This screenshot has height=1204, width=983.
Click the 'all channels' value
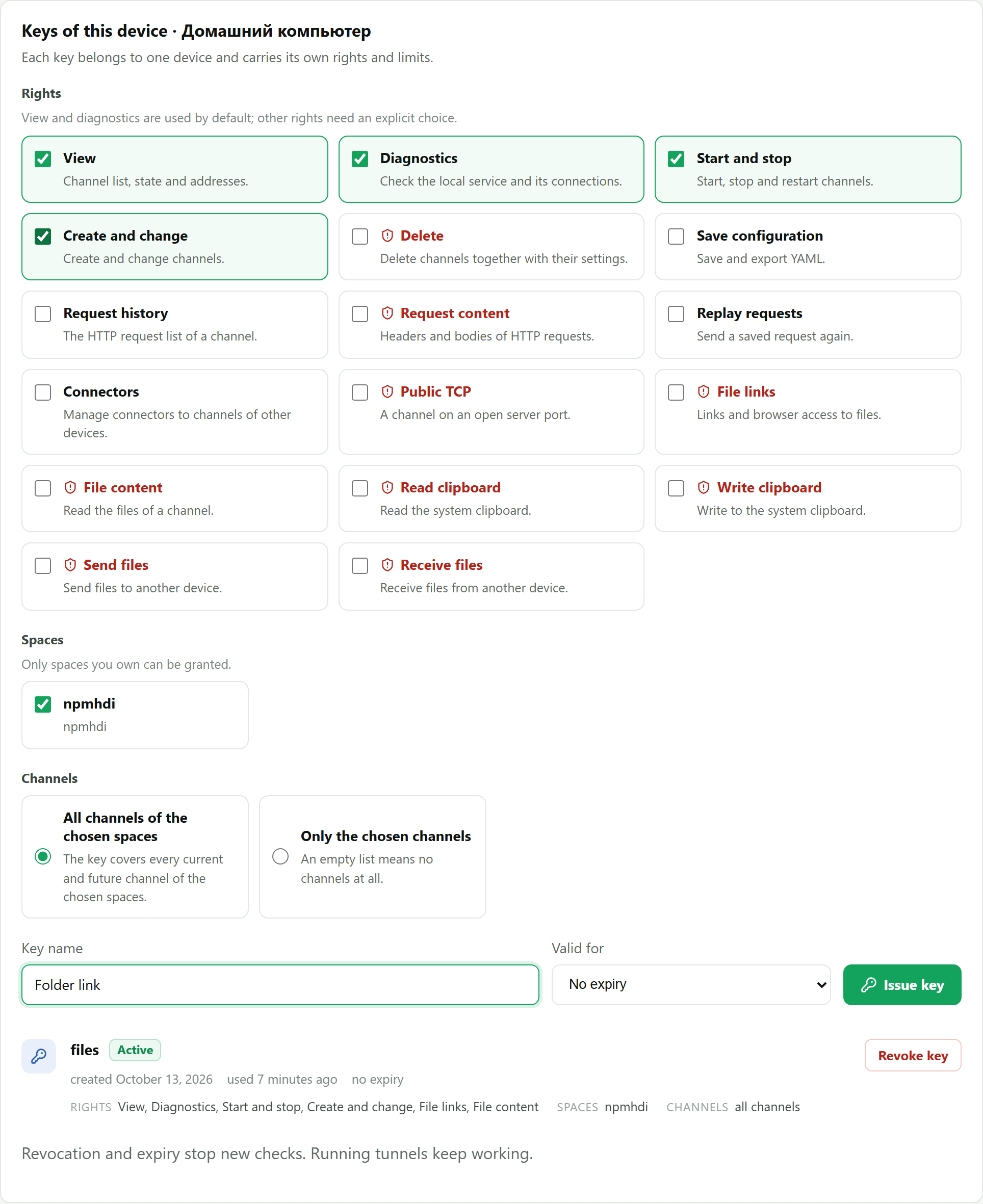coord(767,1107)
